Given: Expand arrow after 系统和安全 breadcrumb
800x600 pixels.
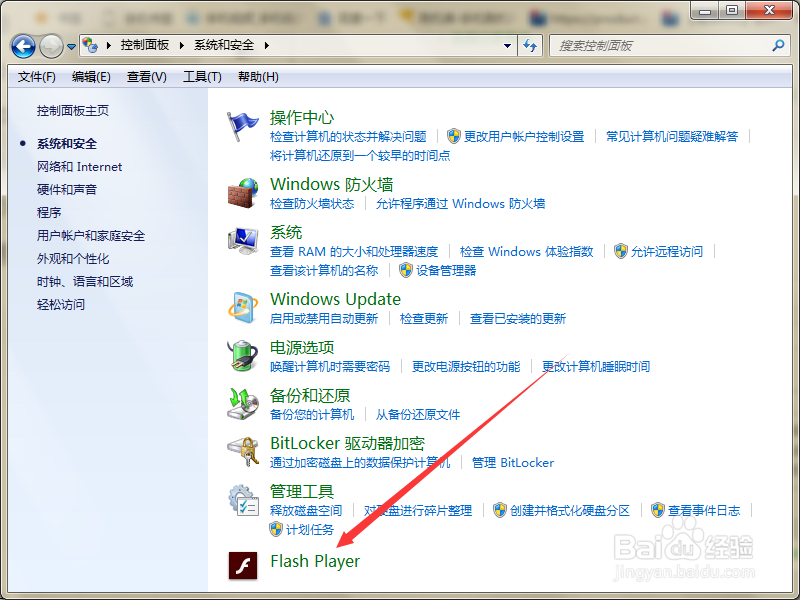Looking at the screenshot, I should pos(266,45).
